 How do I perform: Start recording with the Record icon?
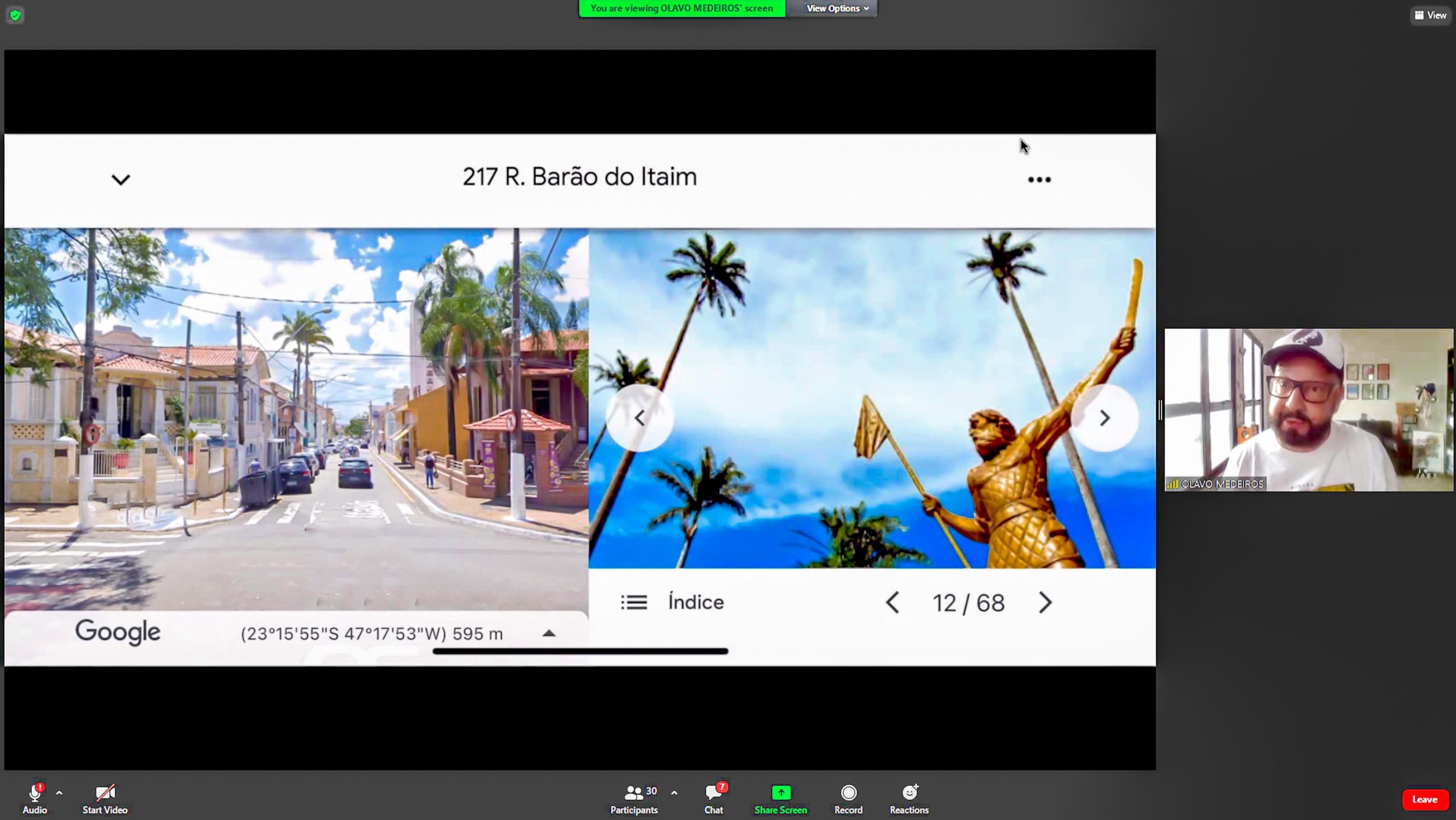(848, 793)
